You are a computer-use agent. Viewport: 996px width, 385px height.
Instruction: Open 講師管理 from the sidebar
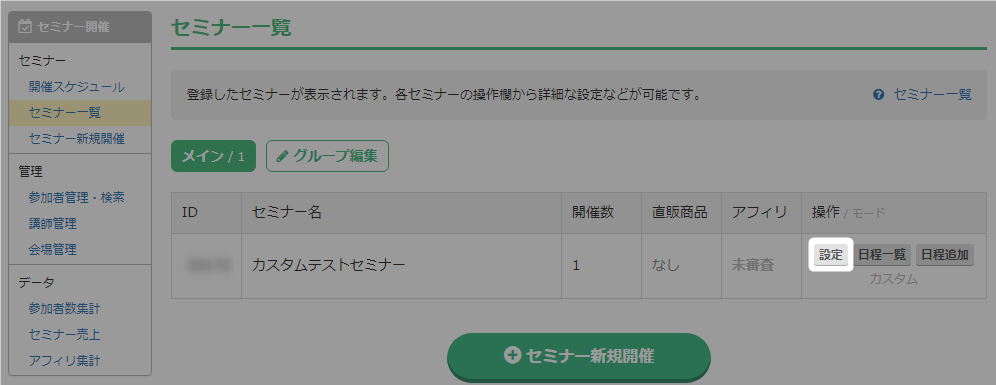tap(52, 224)
